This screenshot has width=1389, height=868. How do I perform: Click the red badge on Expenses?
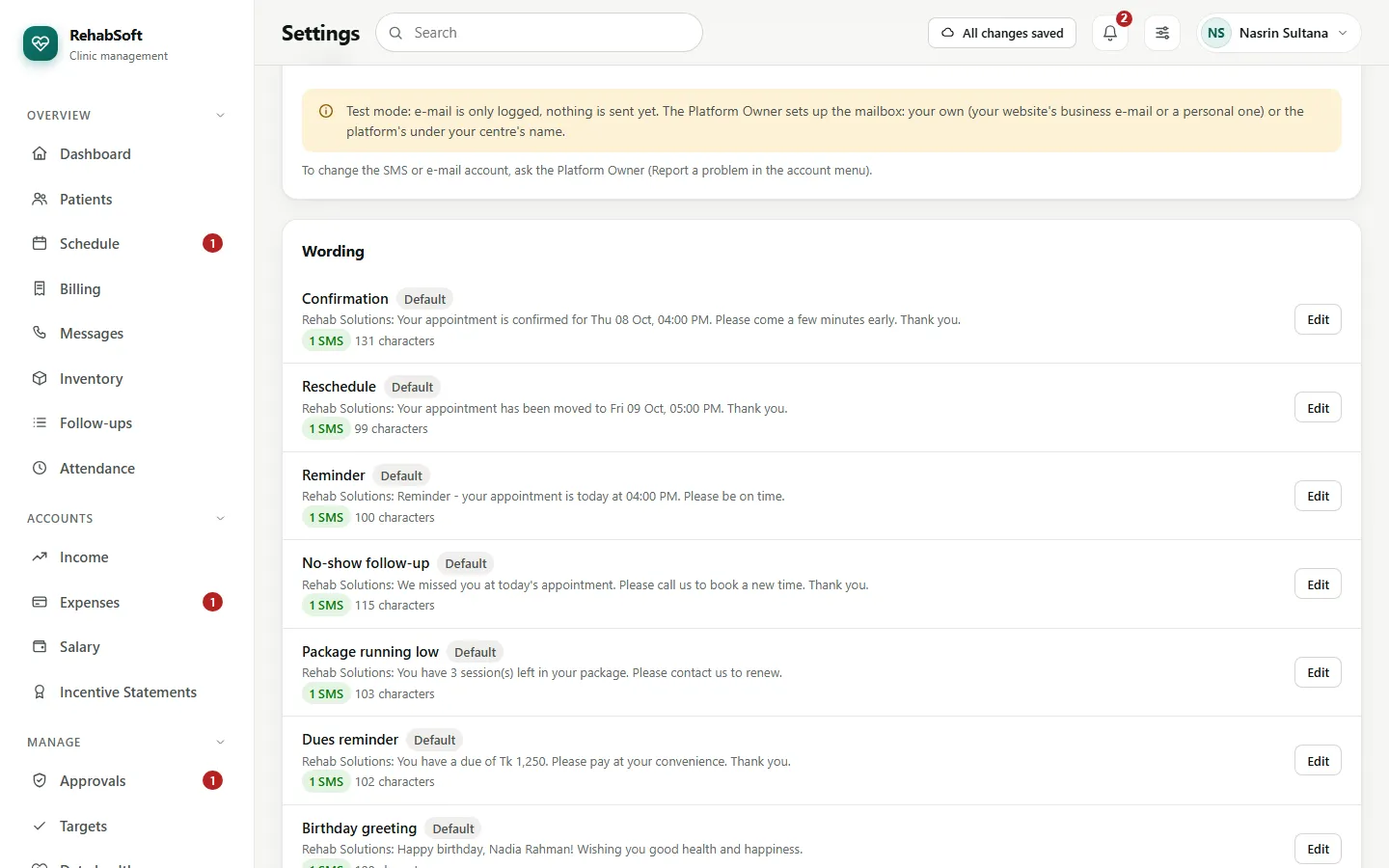pos(212,602)
